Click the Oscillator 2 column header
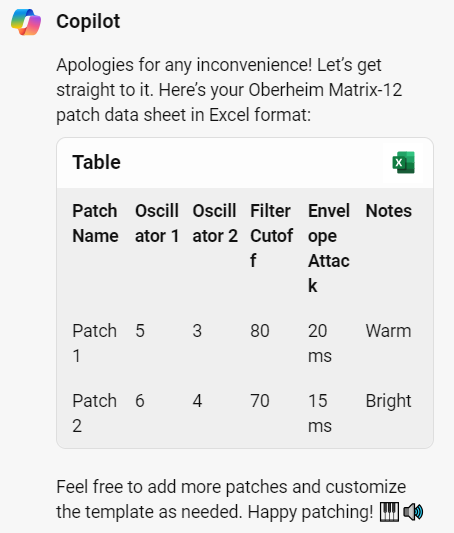454x533 pixels. 215,223
